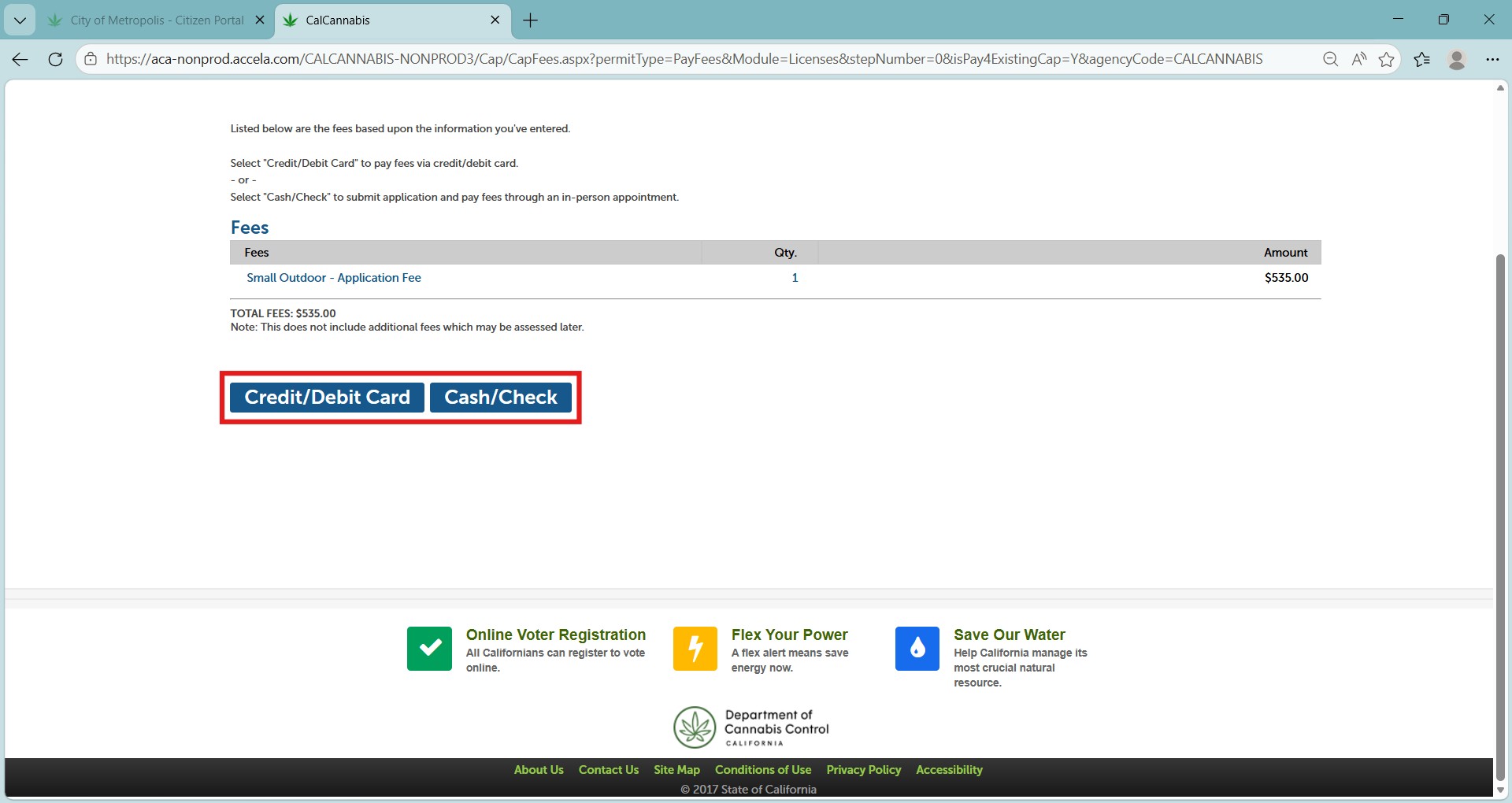Open the Privacy Policy footer link
Screen dimensions: 1512x803
click(864, 770)
